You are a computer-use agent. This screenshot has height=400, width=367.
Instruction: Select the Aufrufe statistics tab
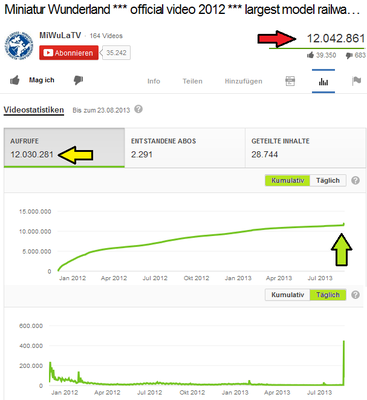[64, 148]
